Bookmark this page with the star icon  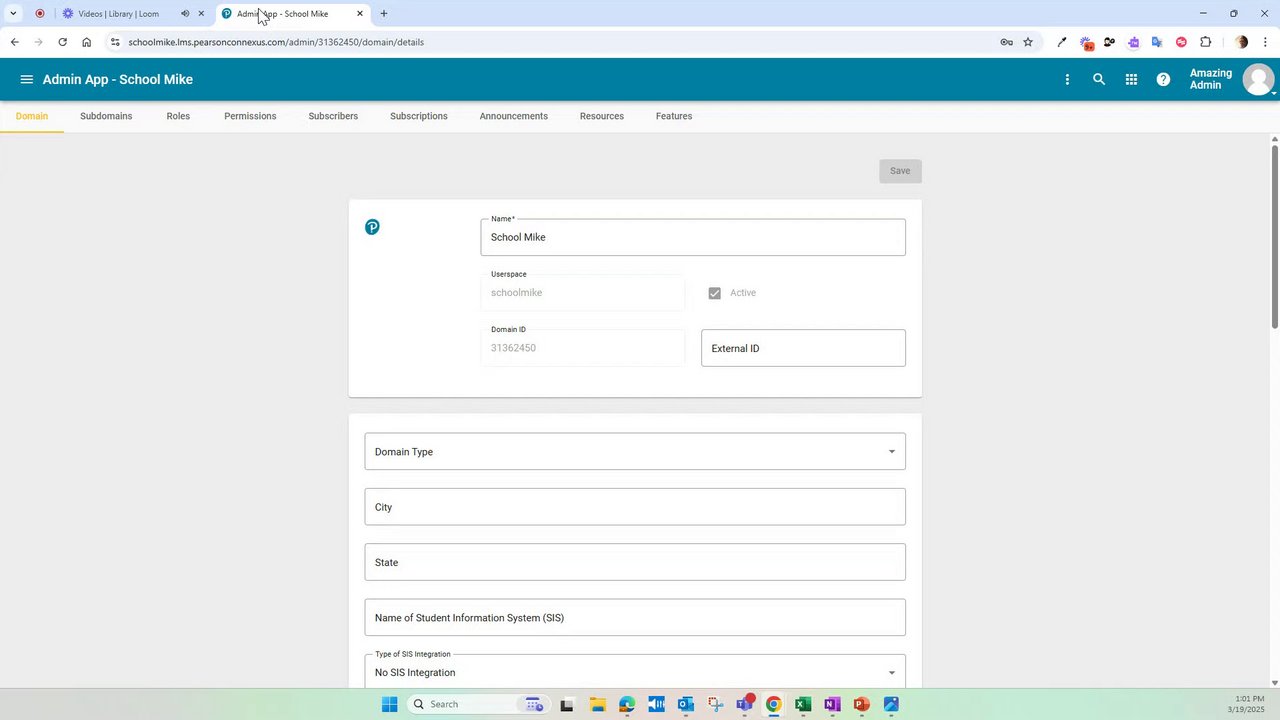1027,42
